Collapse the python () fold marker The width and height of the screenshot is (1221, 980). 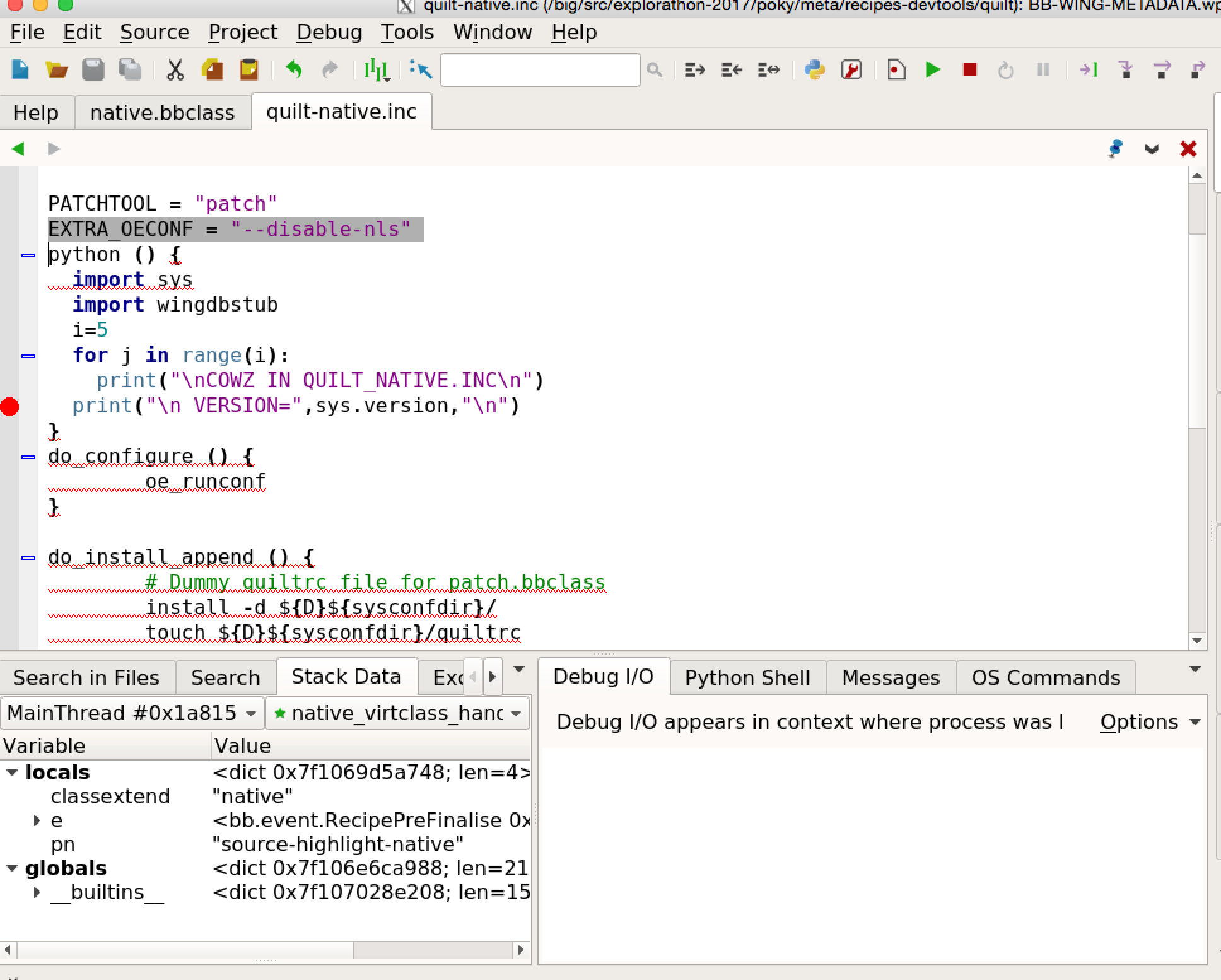(28, 255)
